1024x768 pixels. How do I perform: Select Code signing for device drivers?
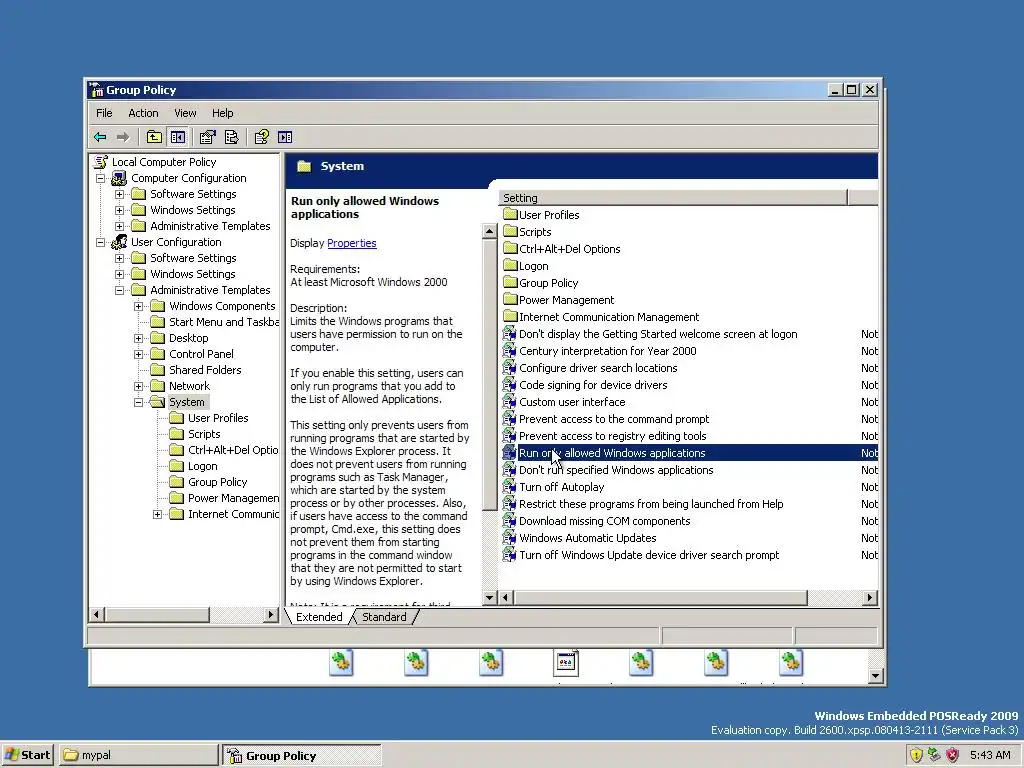593,385
